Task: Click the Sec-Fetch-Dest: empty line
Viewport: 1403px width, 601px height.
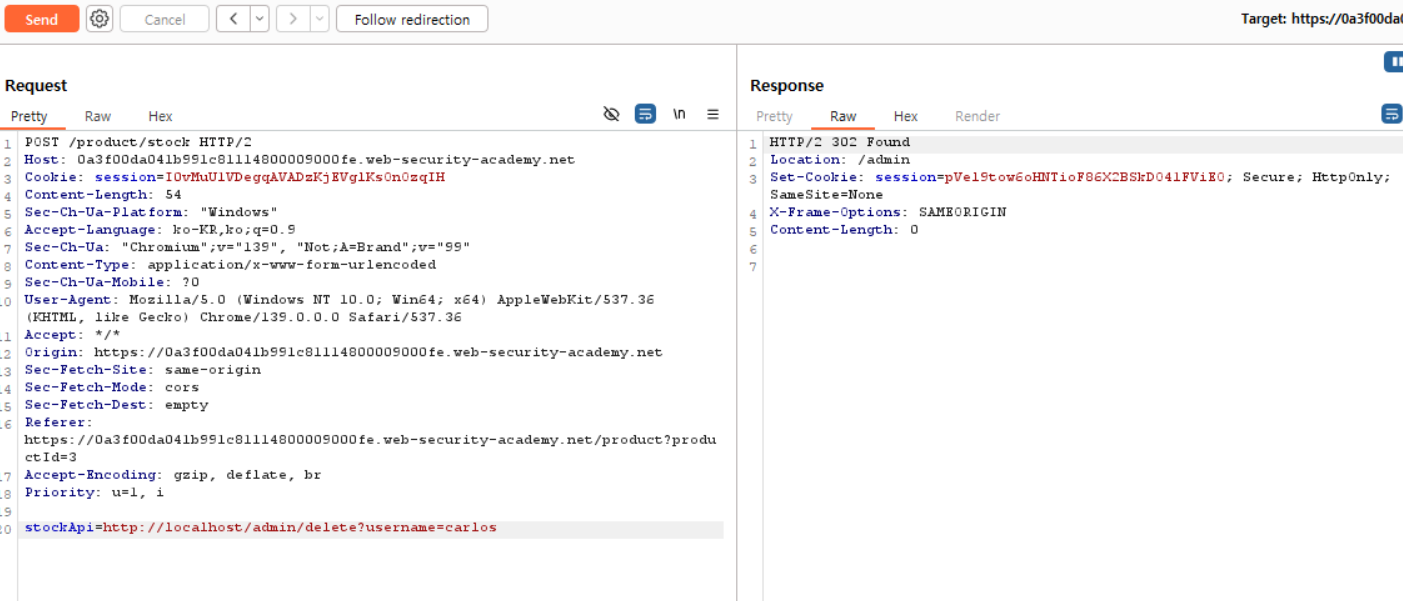Action: 116,404
